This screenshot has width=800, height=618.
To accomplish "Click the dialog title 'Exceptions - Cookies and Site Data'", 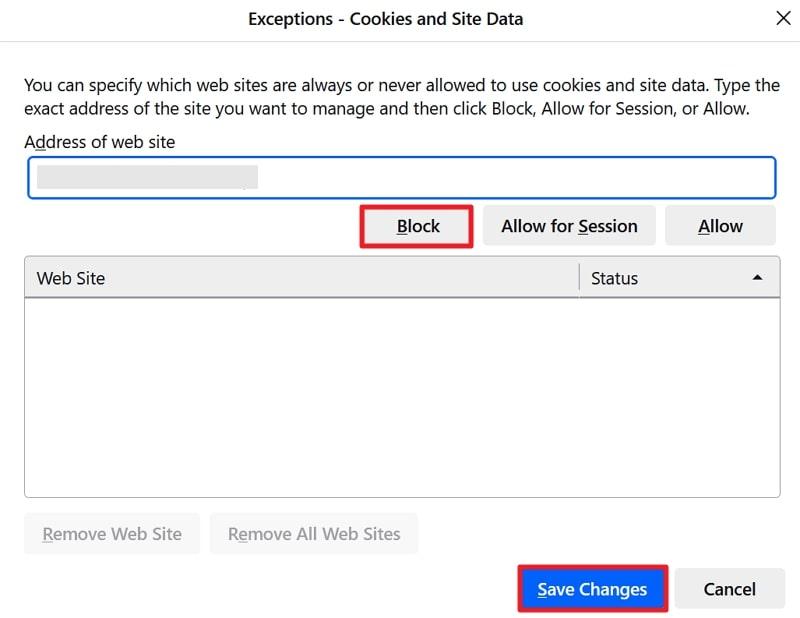I will point(385,19).
